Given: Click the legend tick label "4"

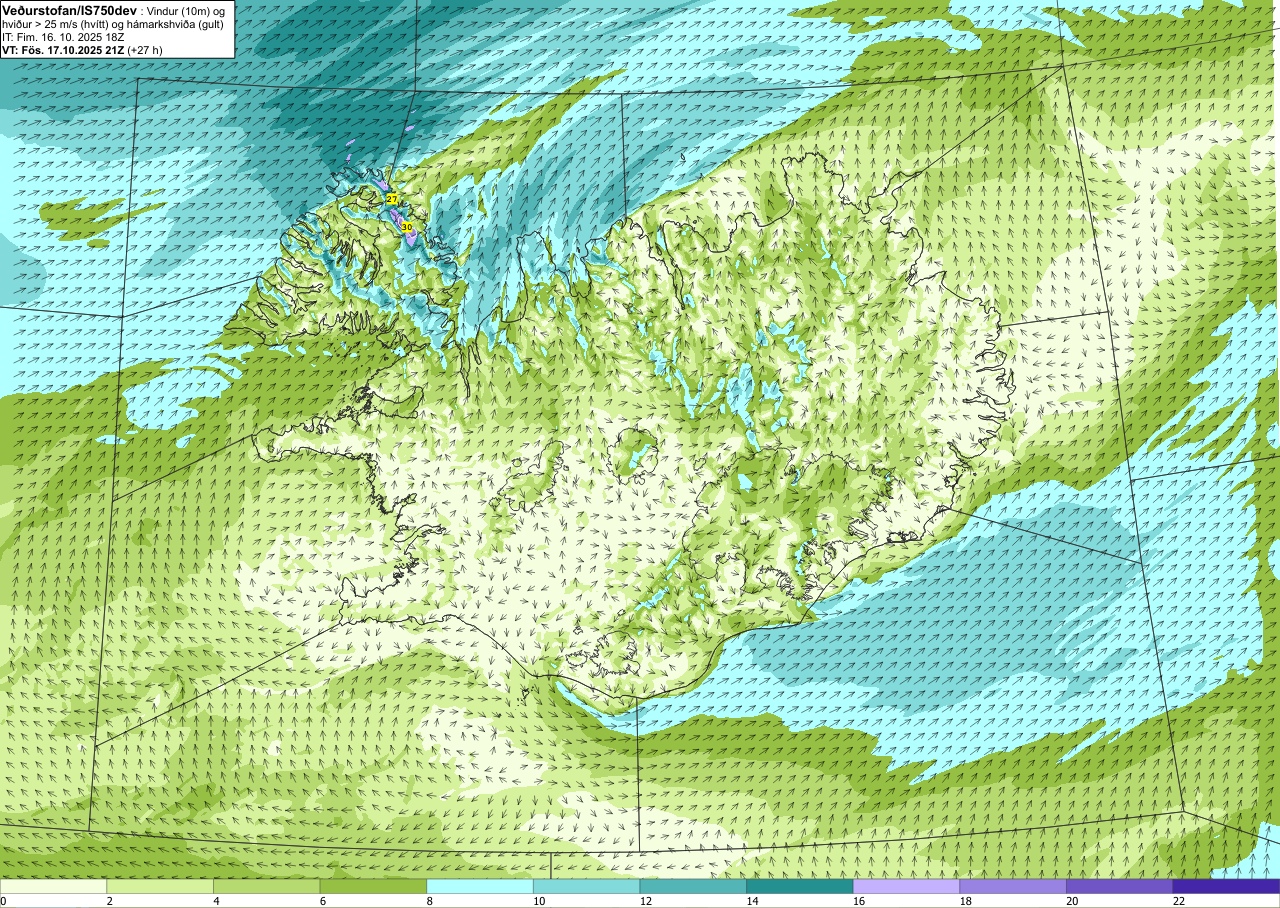Looking at the screenshot, I should [216, 901].
